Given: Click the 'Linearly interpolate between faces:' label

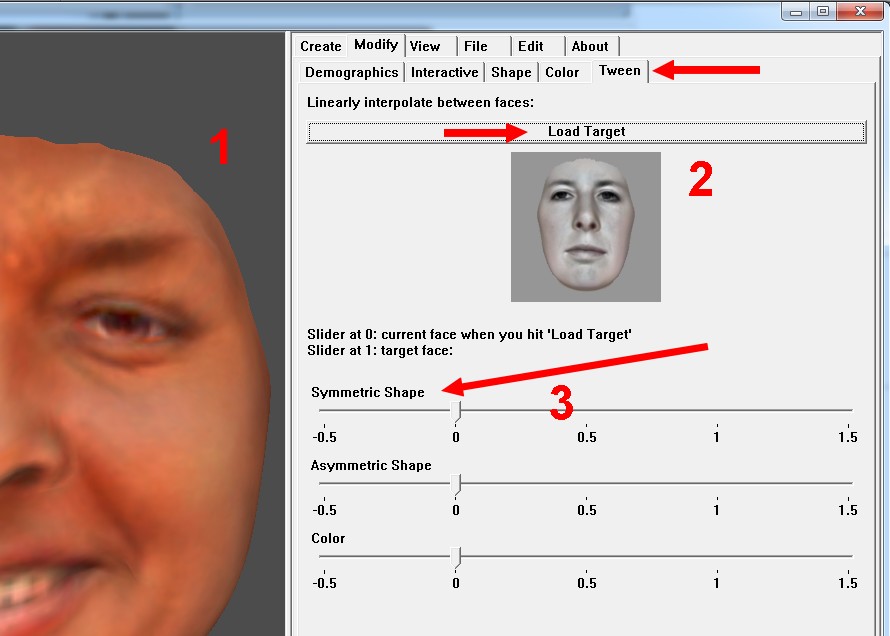Looking at the screenshot, I should (420, 103).
